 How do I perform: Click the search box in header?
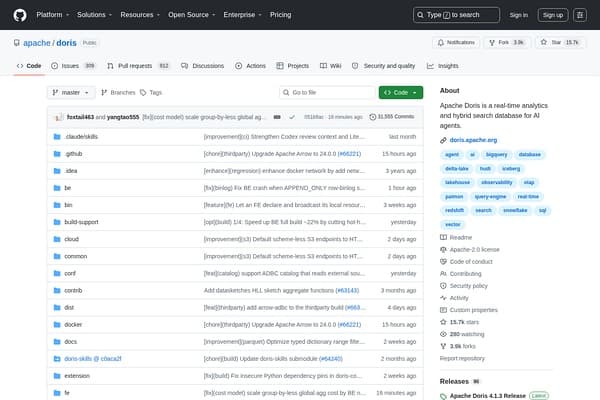pos(456,15)
